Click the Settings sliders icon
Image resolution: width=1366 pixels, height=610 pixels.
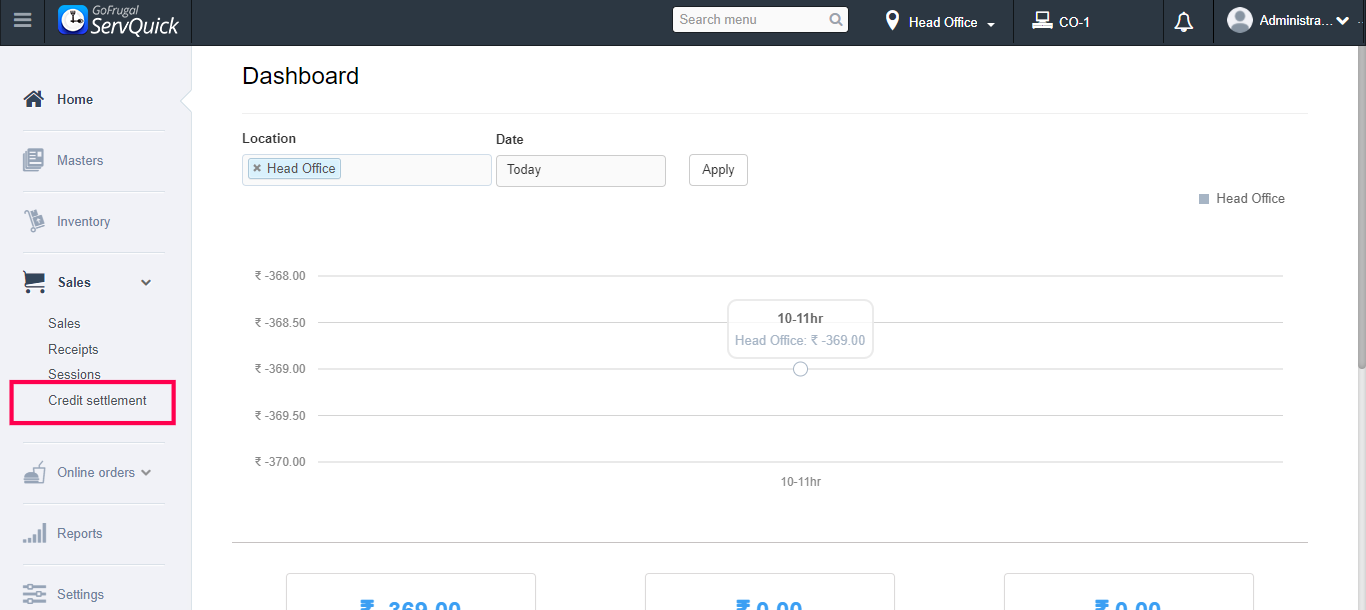34,594
